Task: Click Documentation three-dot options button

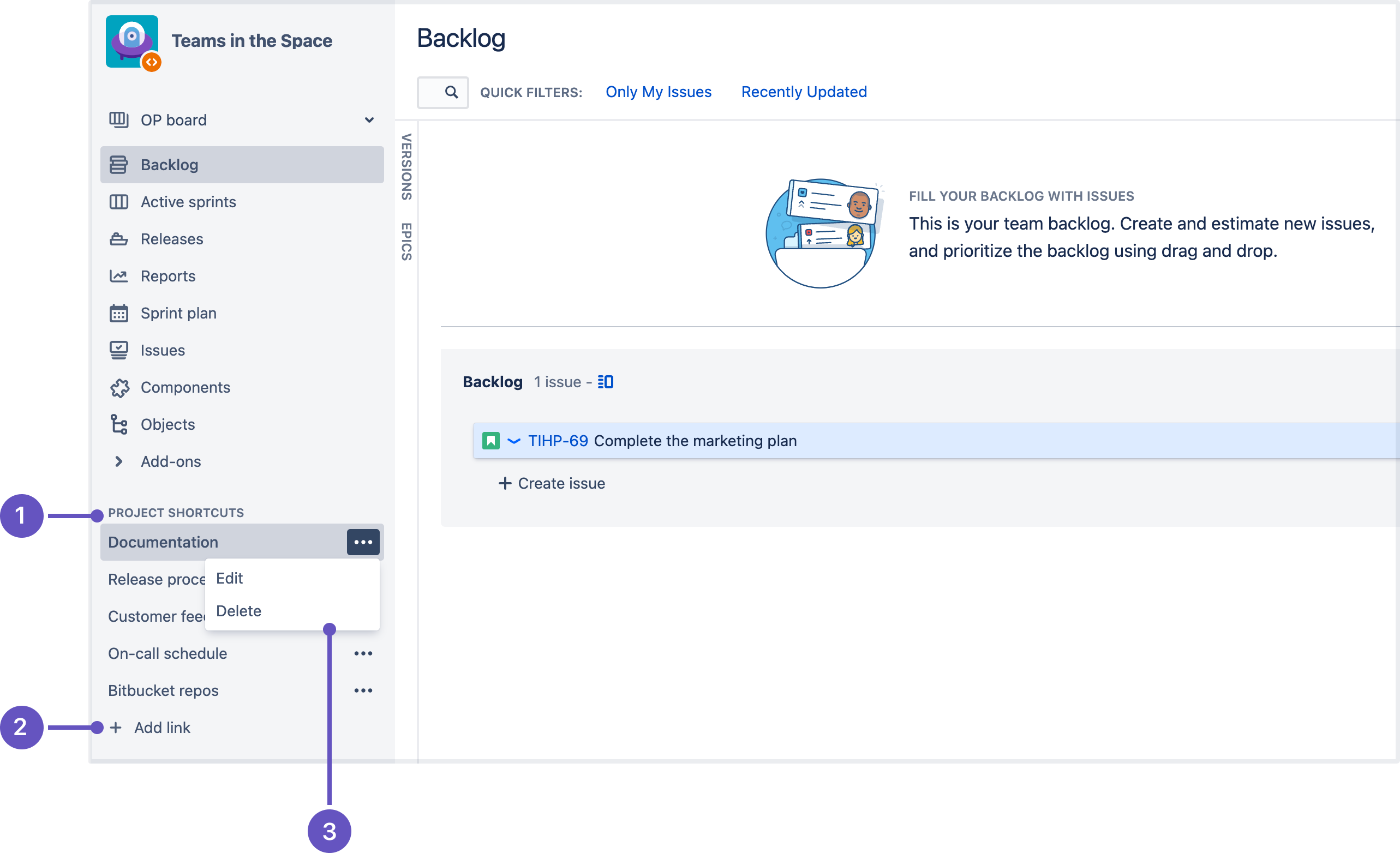Action: [362, 542]
